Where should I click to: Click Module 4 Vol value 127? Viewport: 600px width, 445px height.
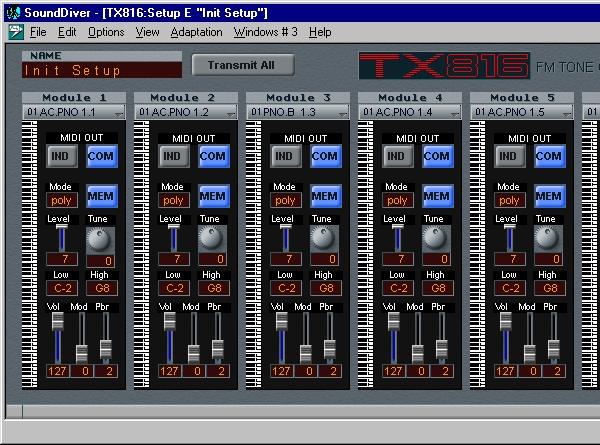pyautogui.click(x=393, y=371)
